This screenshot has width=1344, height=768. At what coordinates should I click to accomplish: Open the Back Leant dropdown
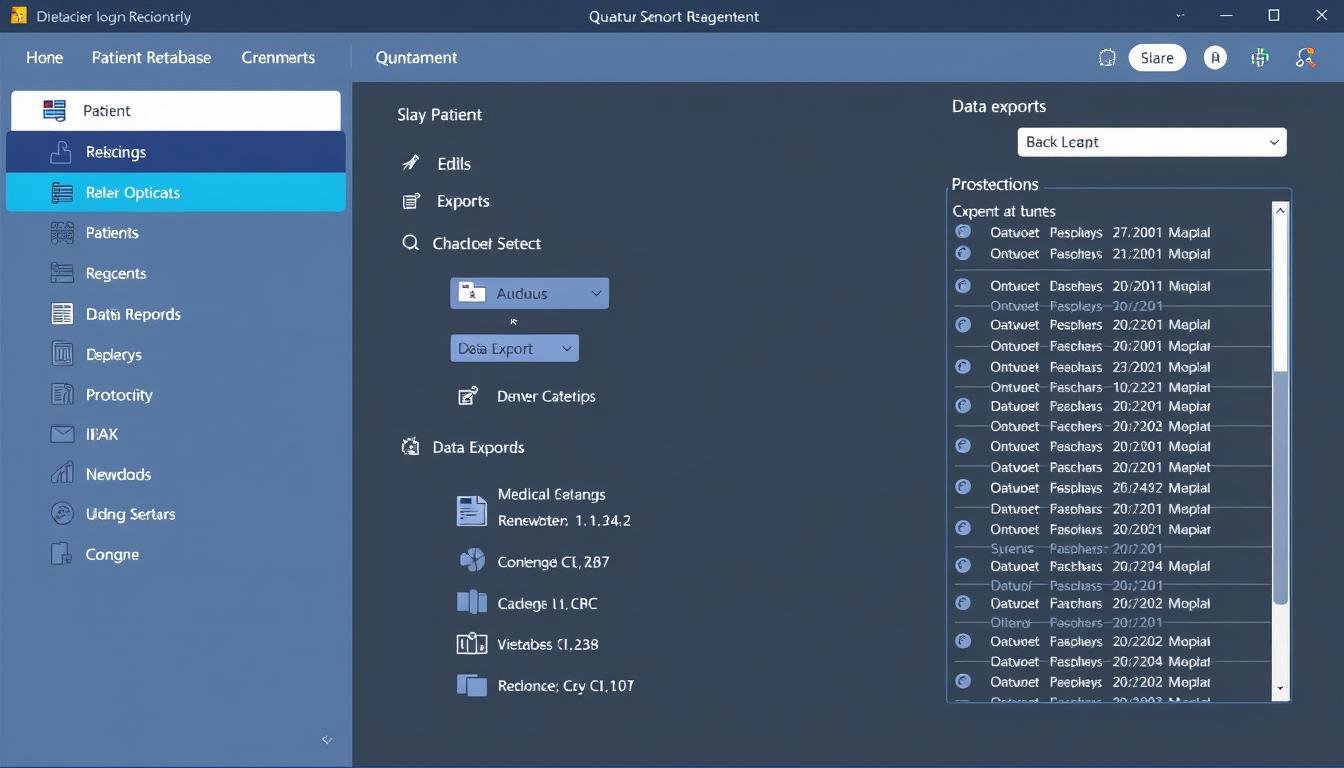1151,142
